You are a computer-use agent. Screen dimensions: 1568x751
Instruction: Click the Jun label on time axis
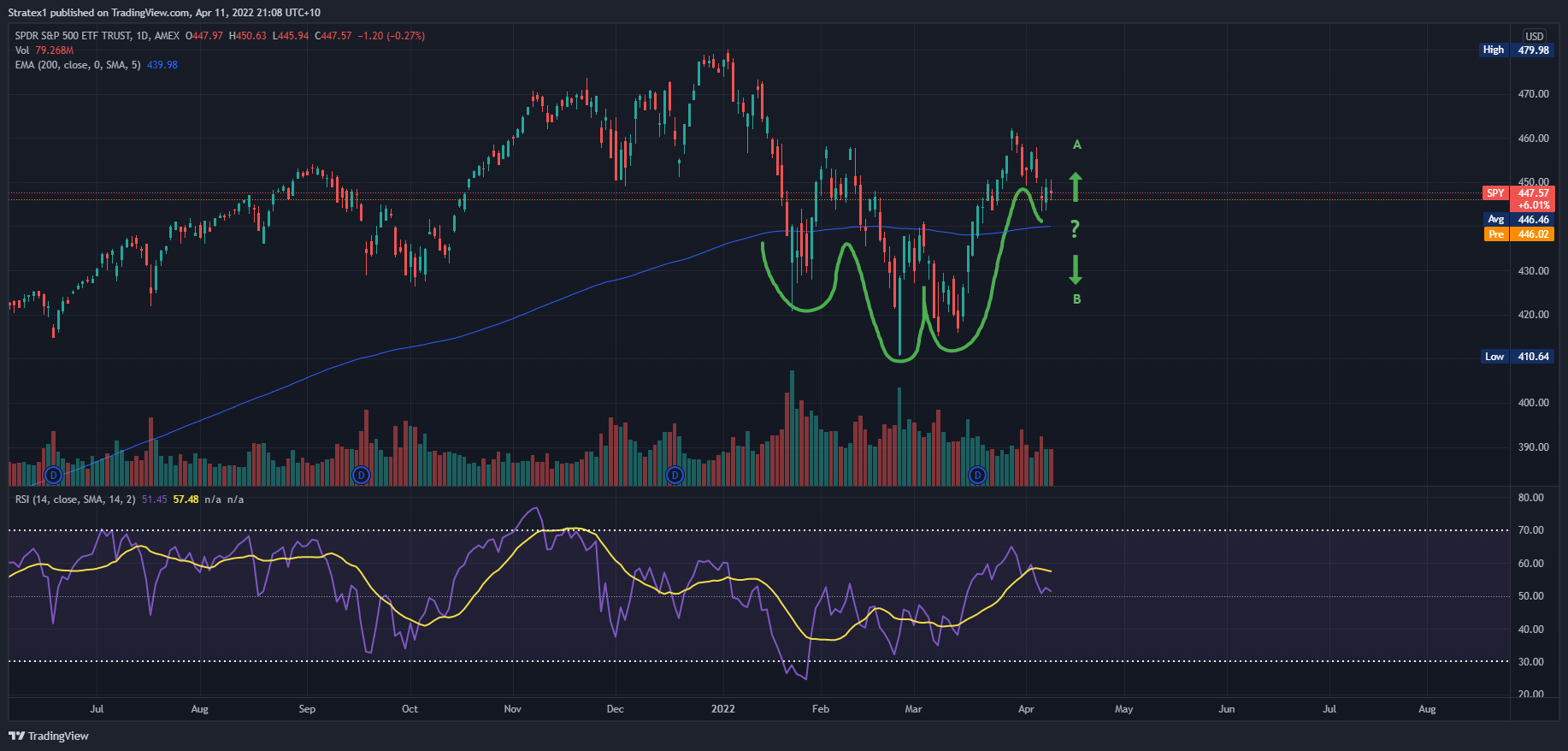click(1227, 709)
